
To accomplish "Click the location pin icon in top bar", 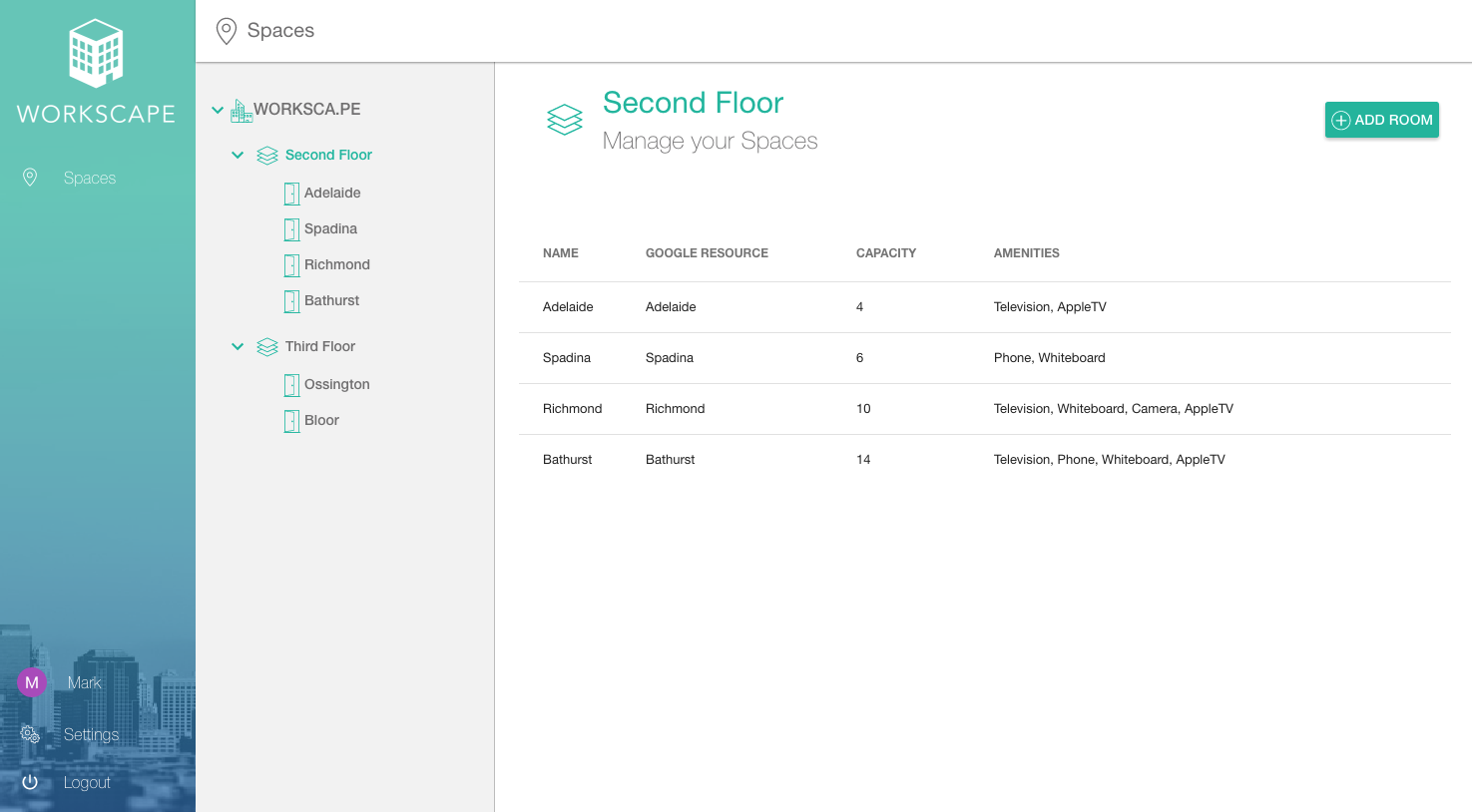I will [x=226, y=31].
